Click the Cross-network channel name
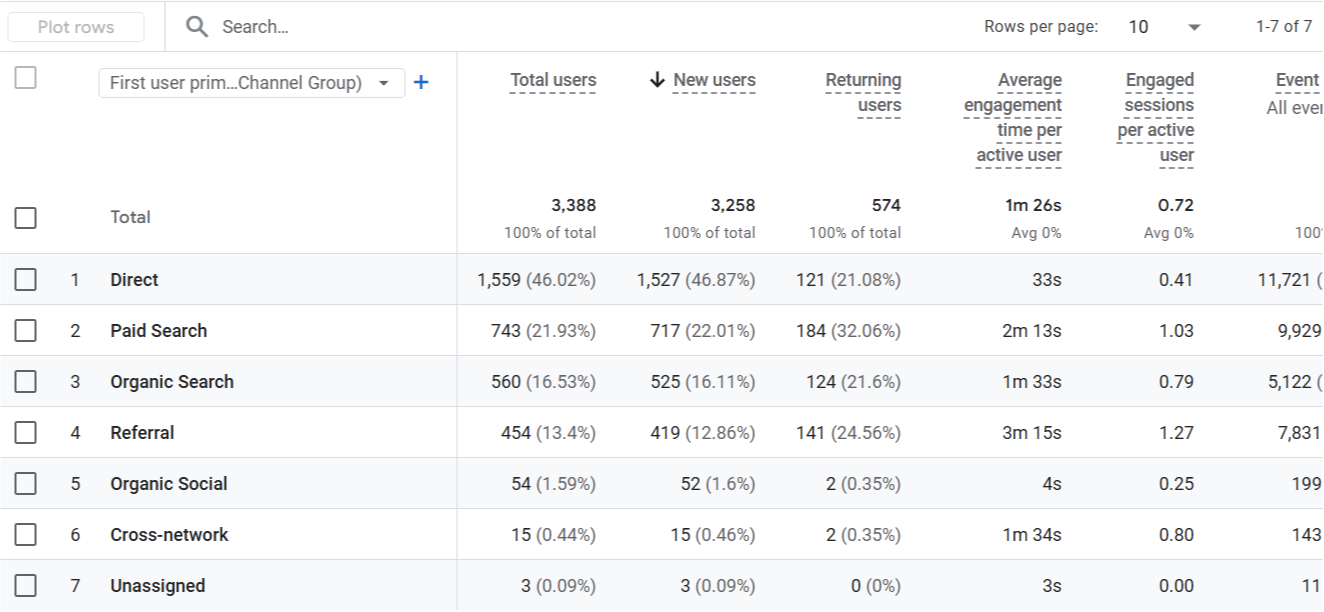1324x612 pixels. coord(169,535)
